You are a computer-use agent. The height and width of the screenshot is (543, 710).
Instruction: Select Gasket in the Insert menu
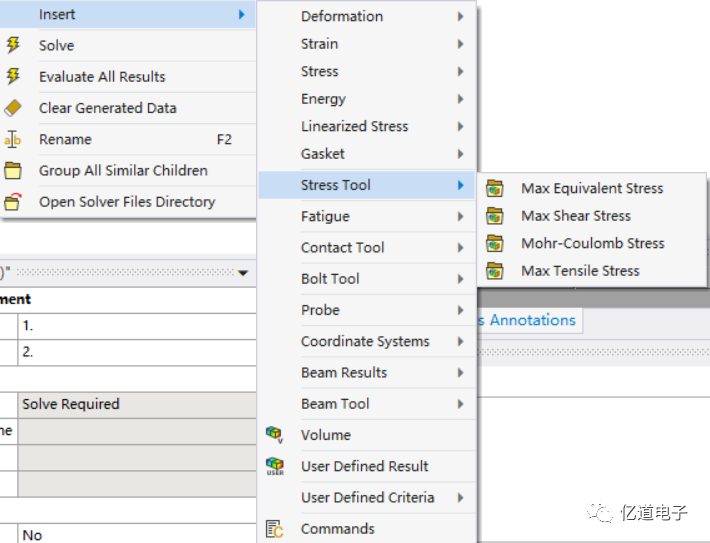pyautogui.click(x=367, y=154)
